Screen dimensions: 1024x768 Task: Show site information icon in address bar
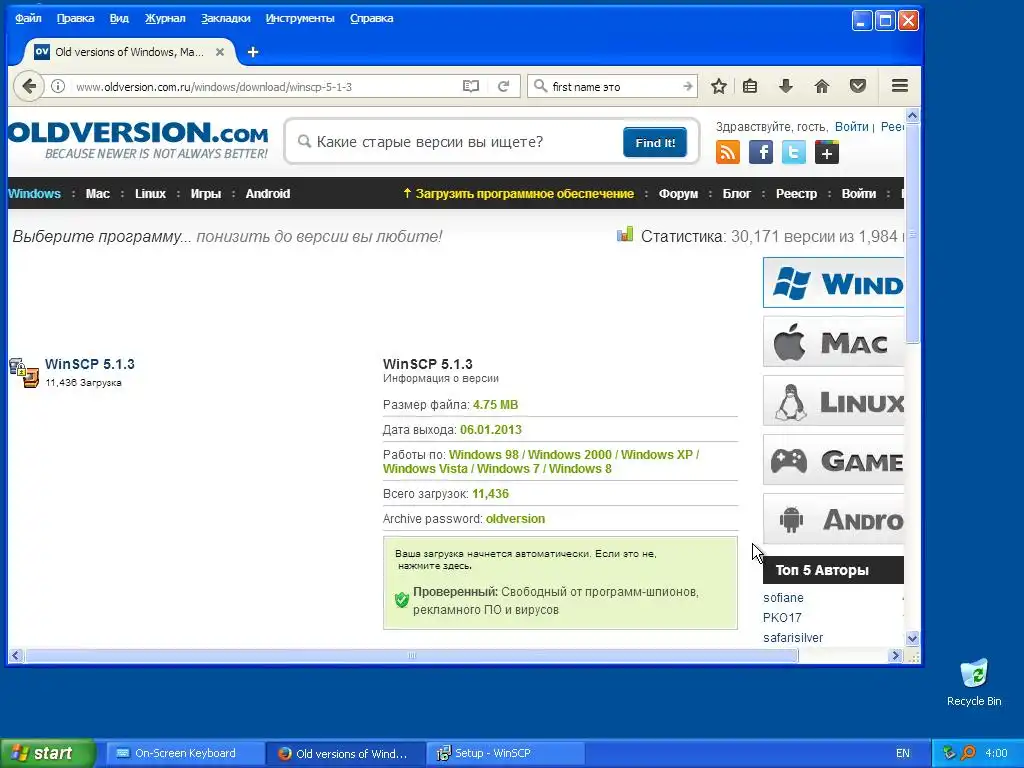point(58,86)
